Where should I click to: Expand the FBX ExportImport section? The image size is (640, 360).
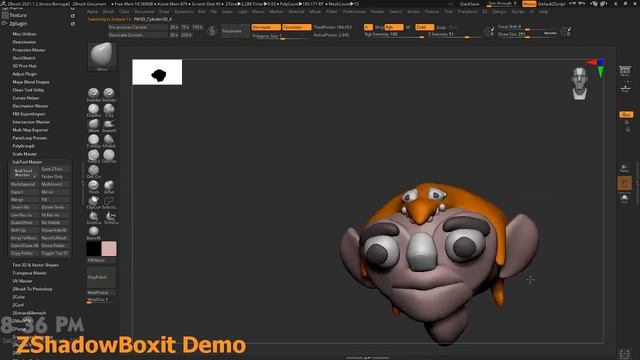(29, 114)
